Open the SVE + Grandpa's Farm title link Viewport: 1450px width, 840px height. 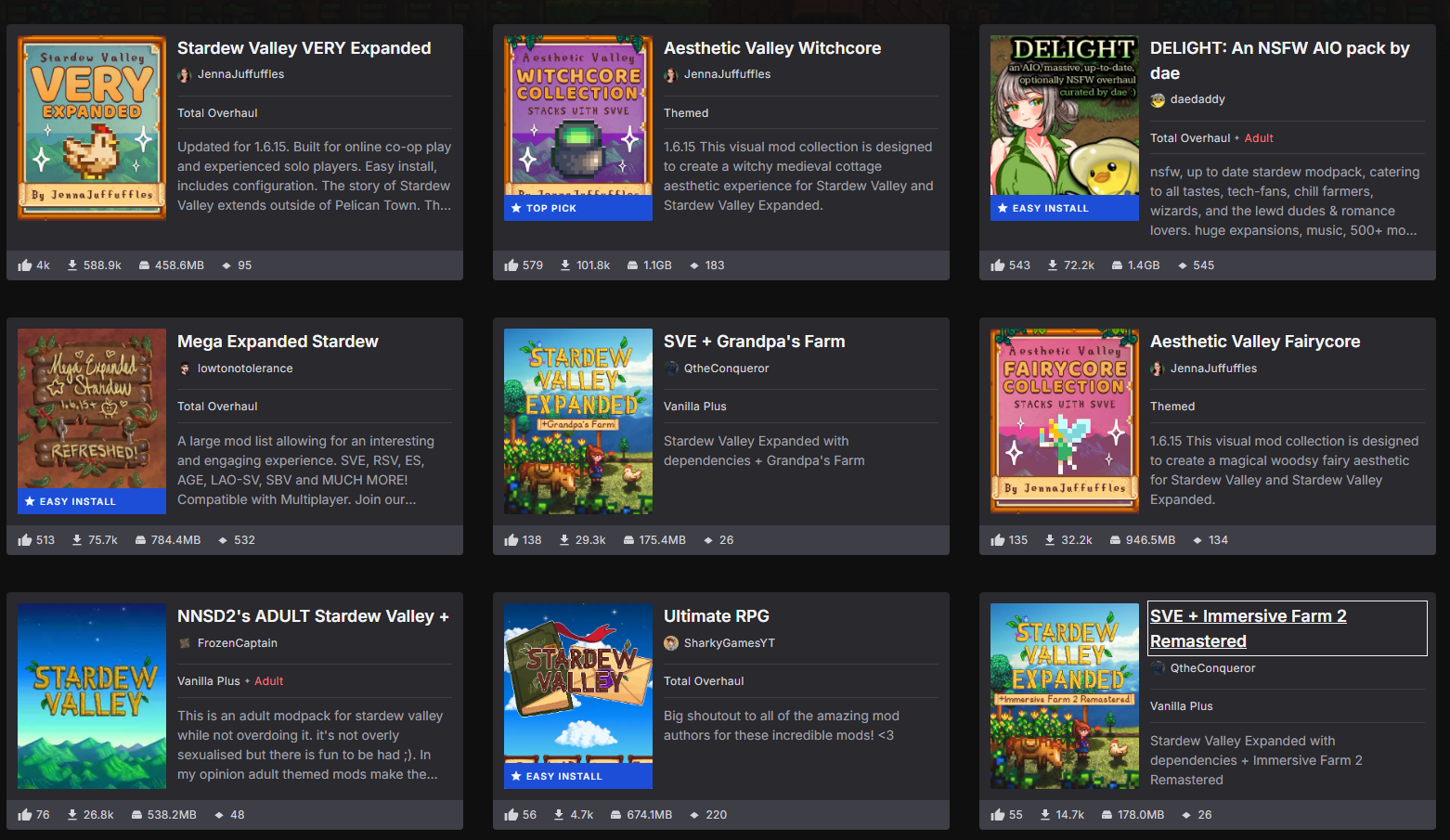coord(755,342)
